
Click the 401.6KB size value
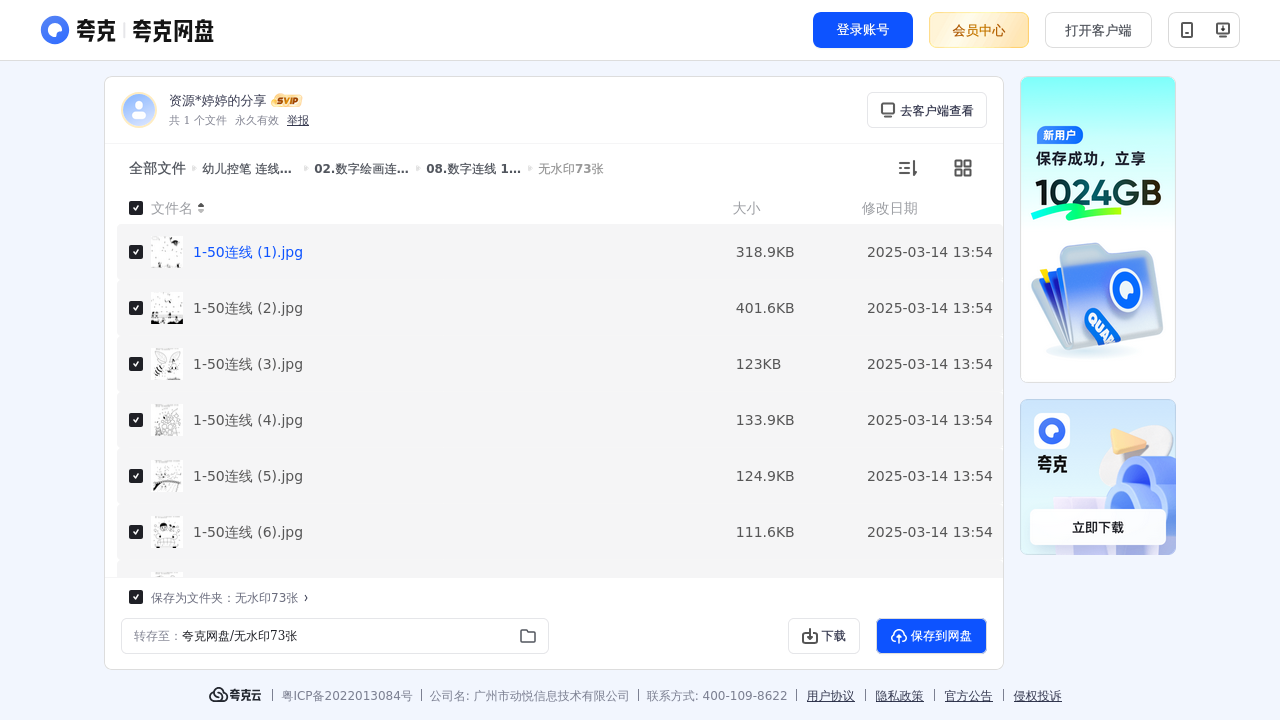coord(765,308)
